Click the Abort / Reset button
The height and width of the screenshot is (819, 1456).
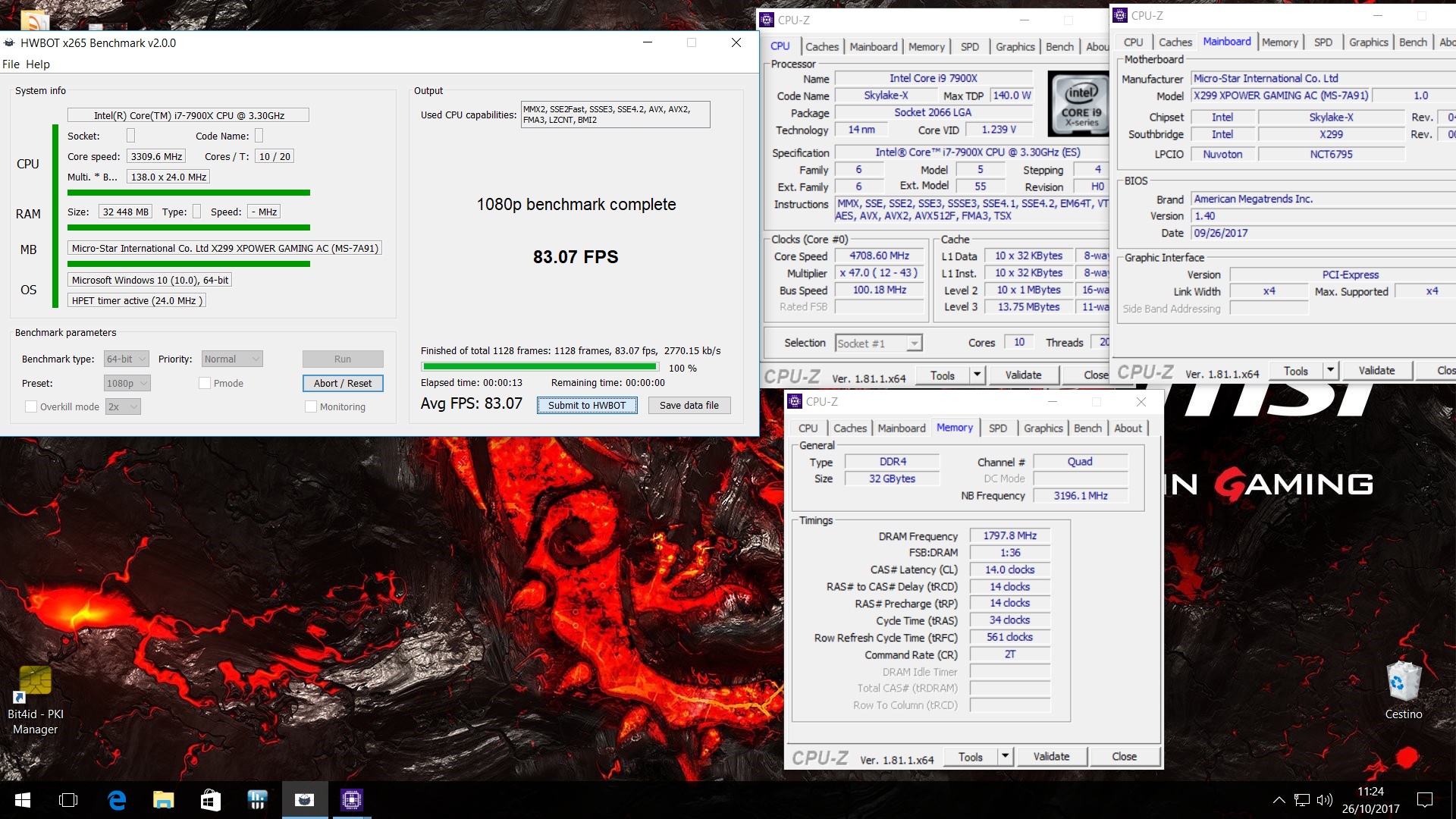click(x=343, y=383)
